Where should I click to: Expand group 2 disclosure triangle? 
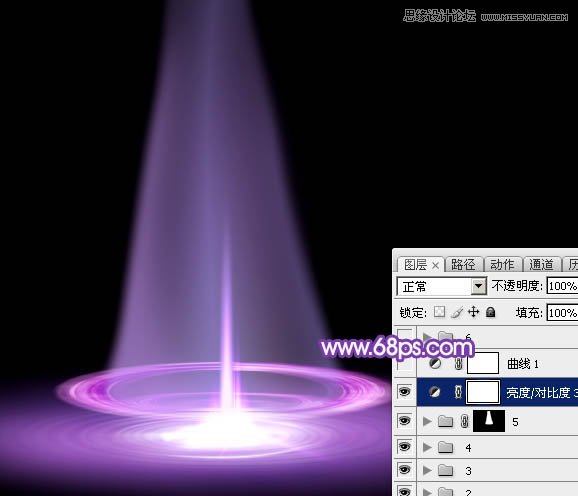[x=427, y=492]
